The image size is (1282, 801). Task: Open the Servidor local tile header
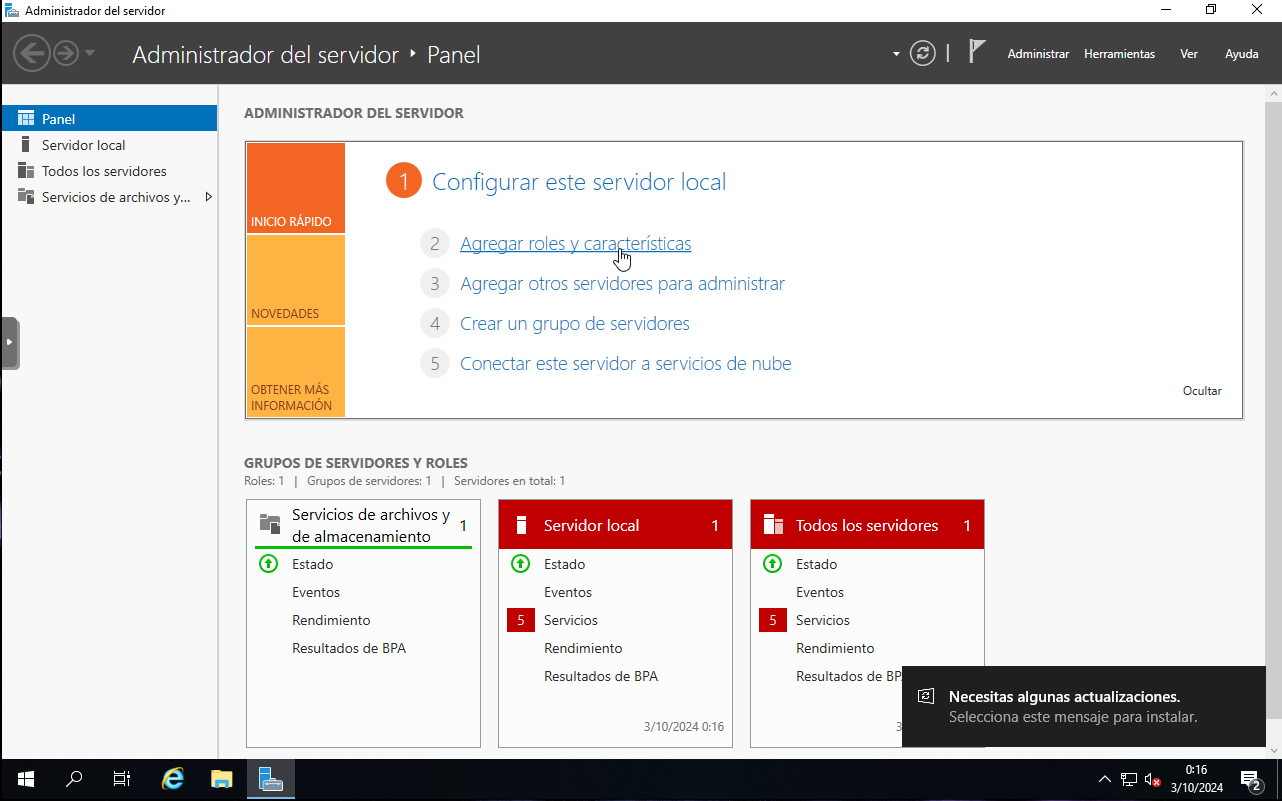click(x=615, y=525)
